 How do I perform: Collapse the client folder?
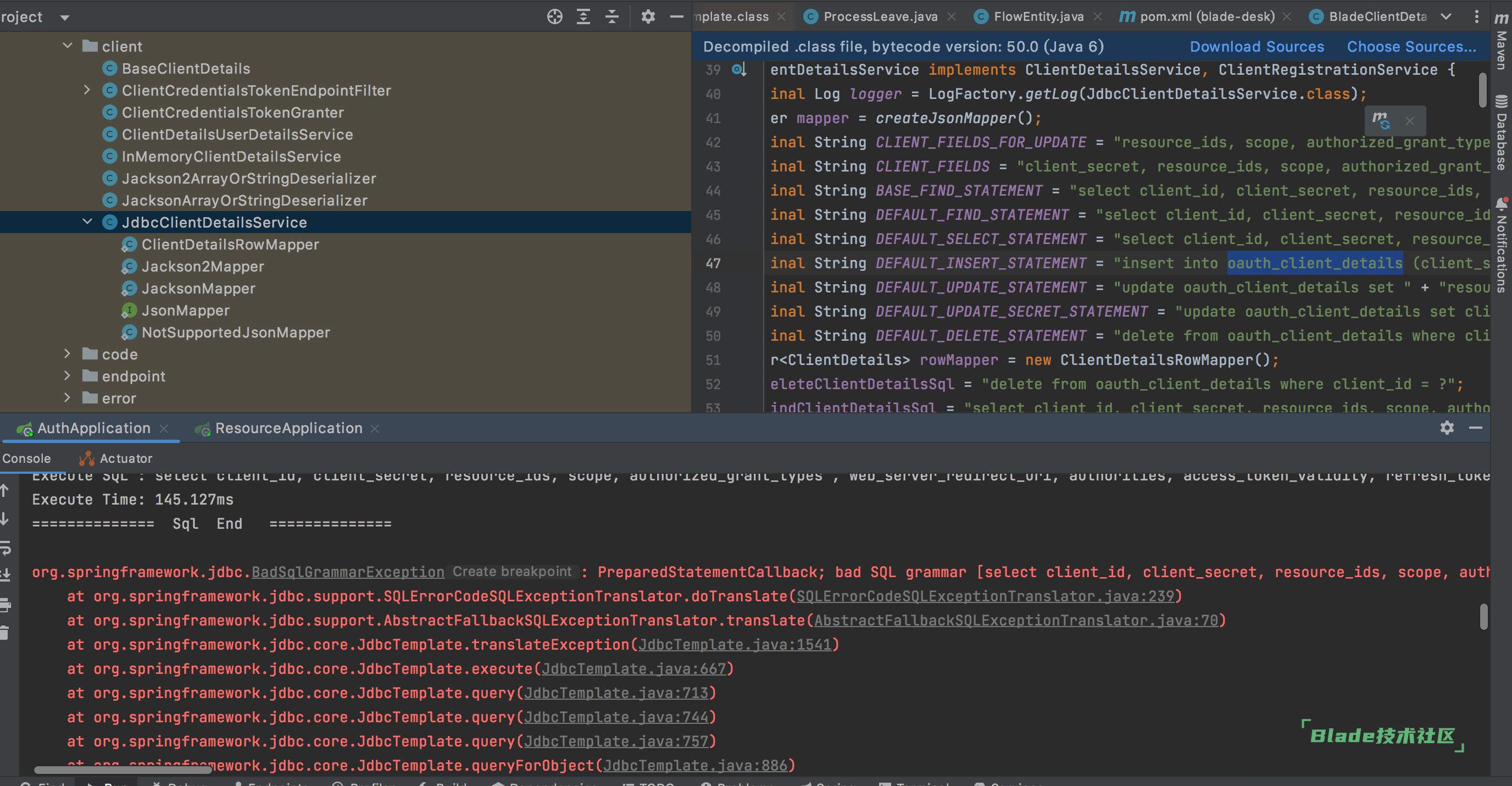pos(68,46)
